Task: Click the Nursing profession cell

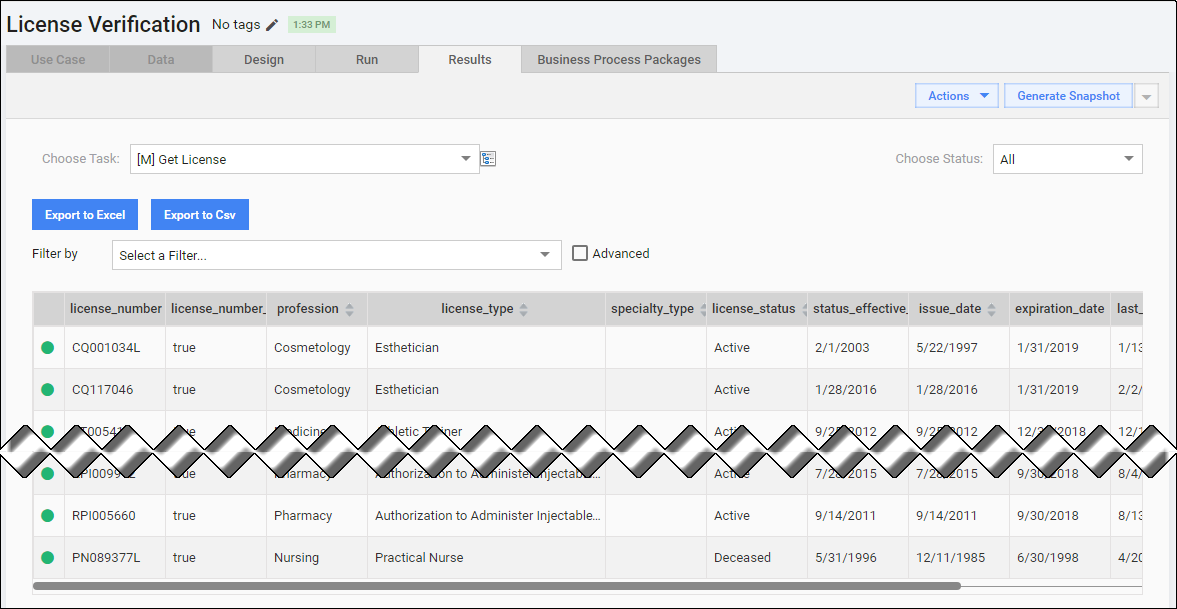Action: coord(317,558)
